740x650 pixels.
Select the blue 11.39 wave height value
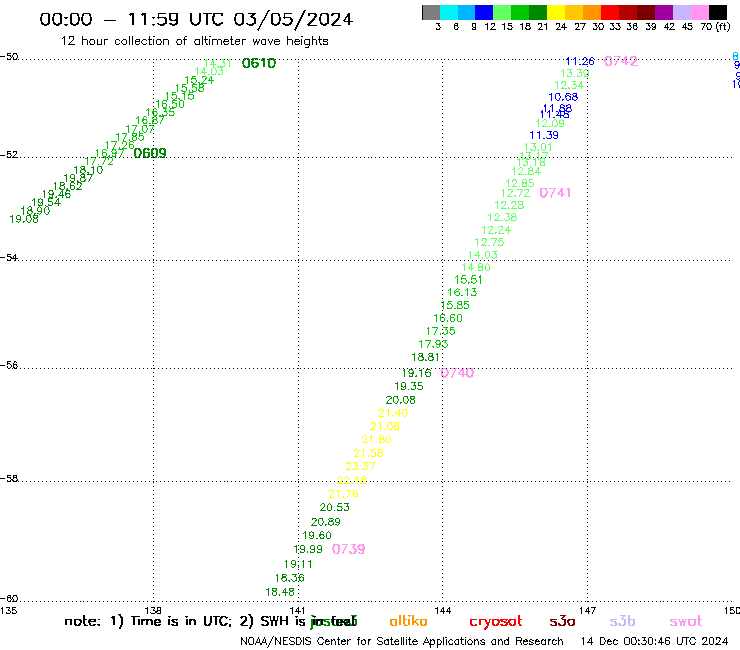pyautogui.click(x=544, y=135)
